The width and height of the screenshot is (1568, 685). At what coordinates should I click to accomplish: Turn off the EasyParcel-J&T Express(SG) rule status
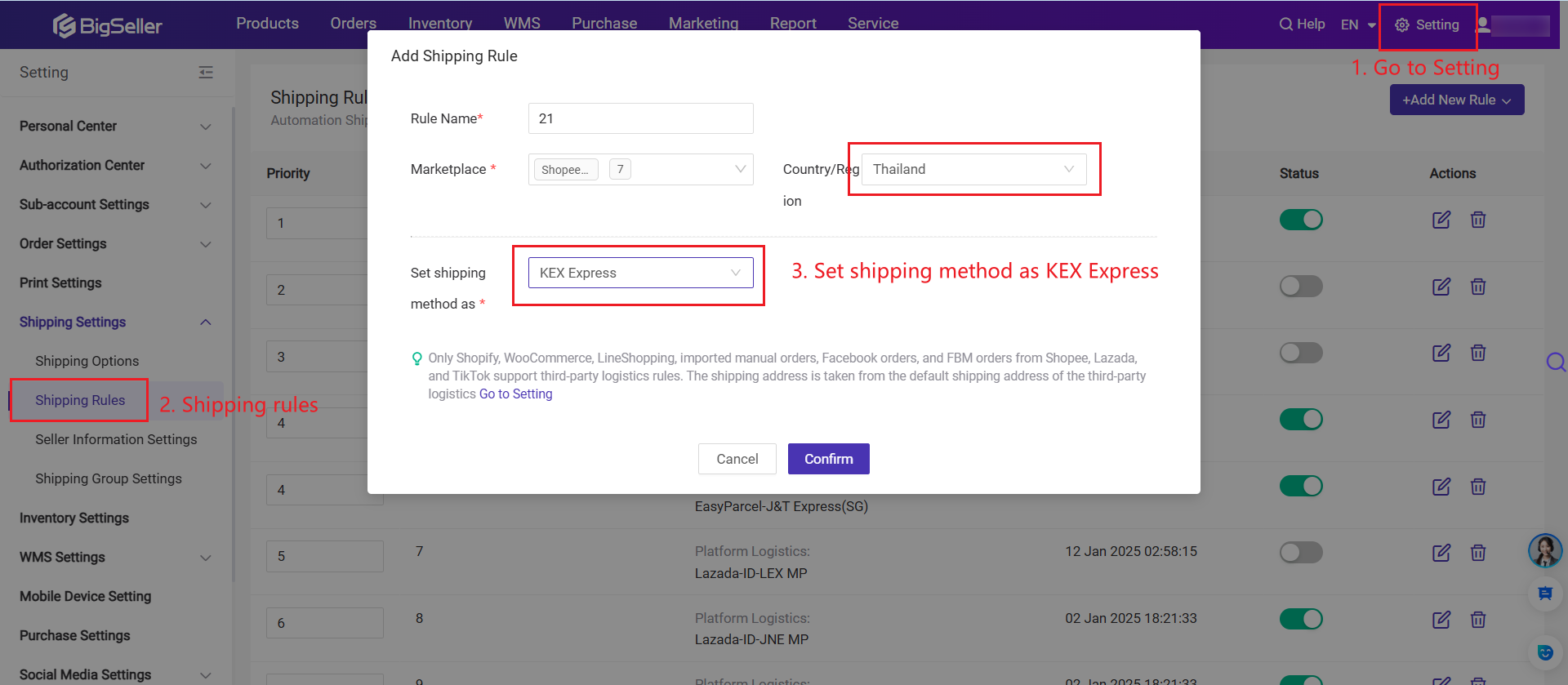[1301, 487]
